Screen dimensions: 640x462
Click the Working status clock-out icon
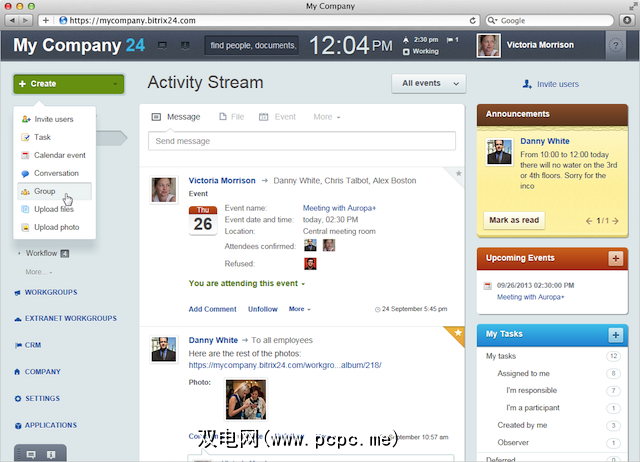click(x=406, y=51)
